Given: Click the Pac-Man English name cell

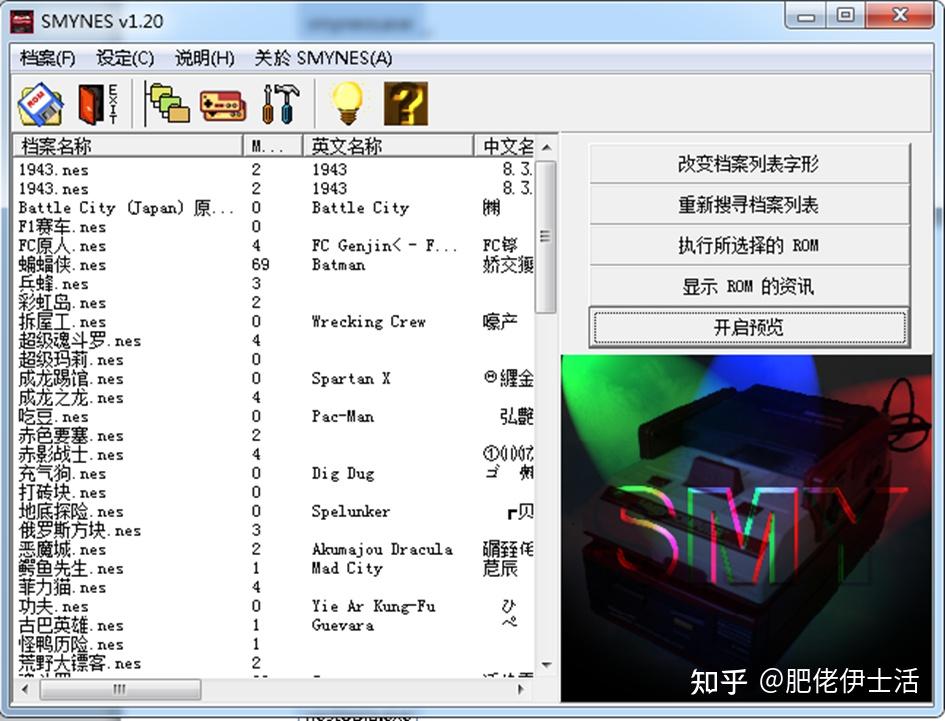Looking at the screenshot, I should (343, 417).
